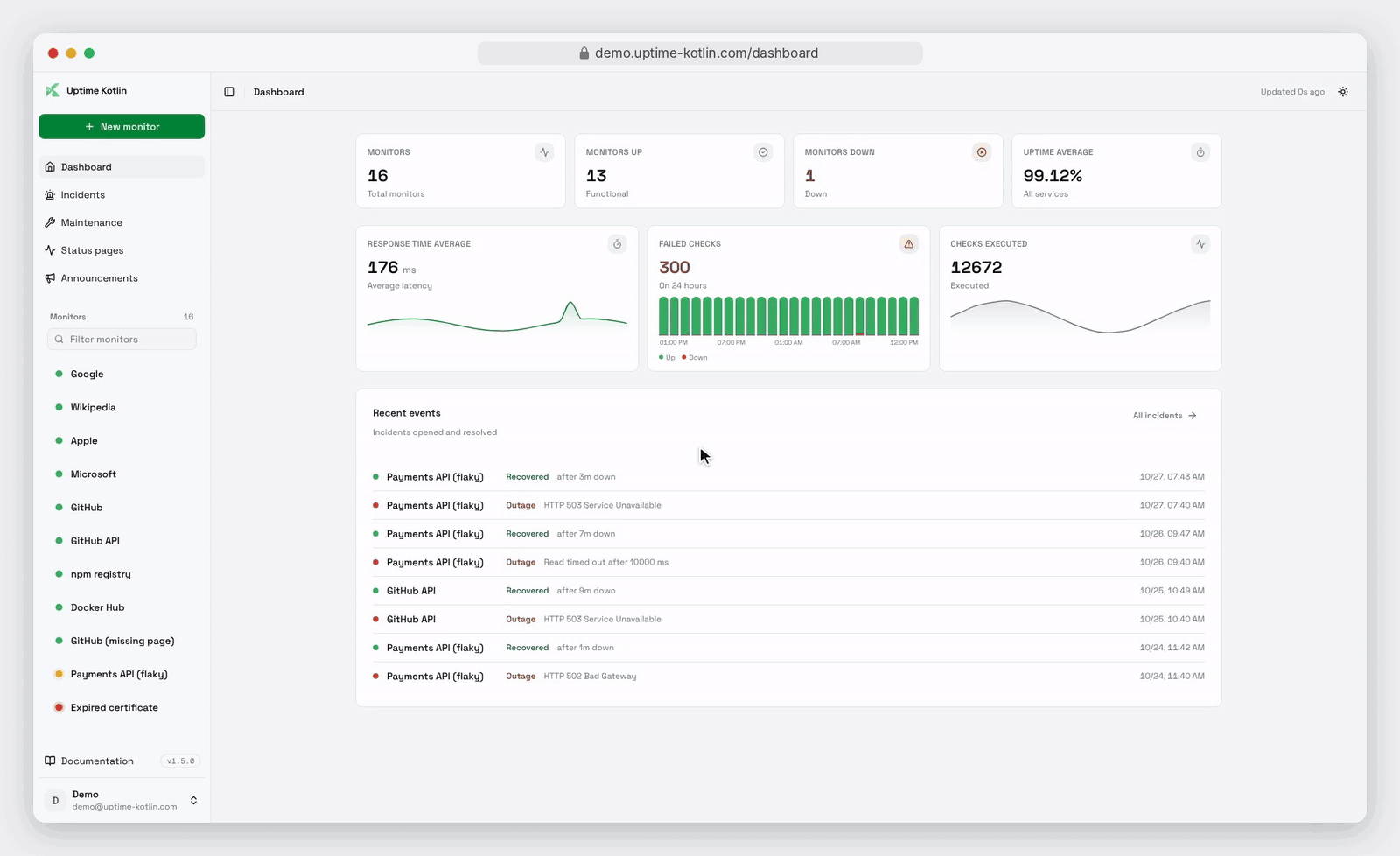Screen dimensions: 1400x856
Task: Open Documentation link in sidebar
Action: [97, 761]
